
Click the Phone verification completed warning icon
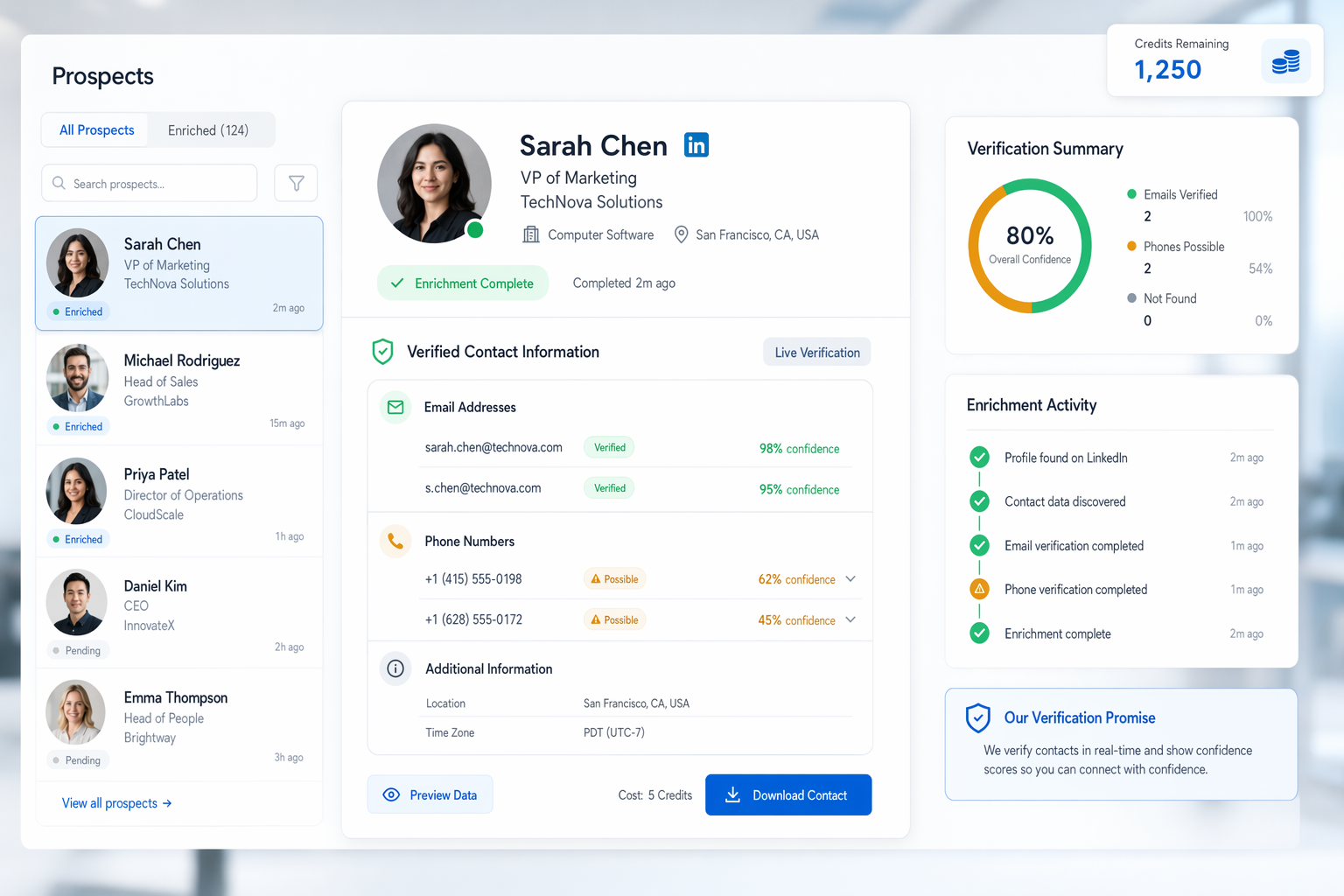coord(980,589)
